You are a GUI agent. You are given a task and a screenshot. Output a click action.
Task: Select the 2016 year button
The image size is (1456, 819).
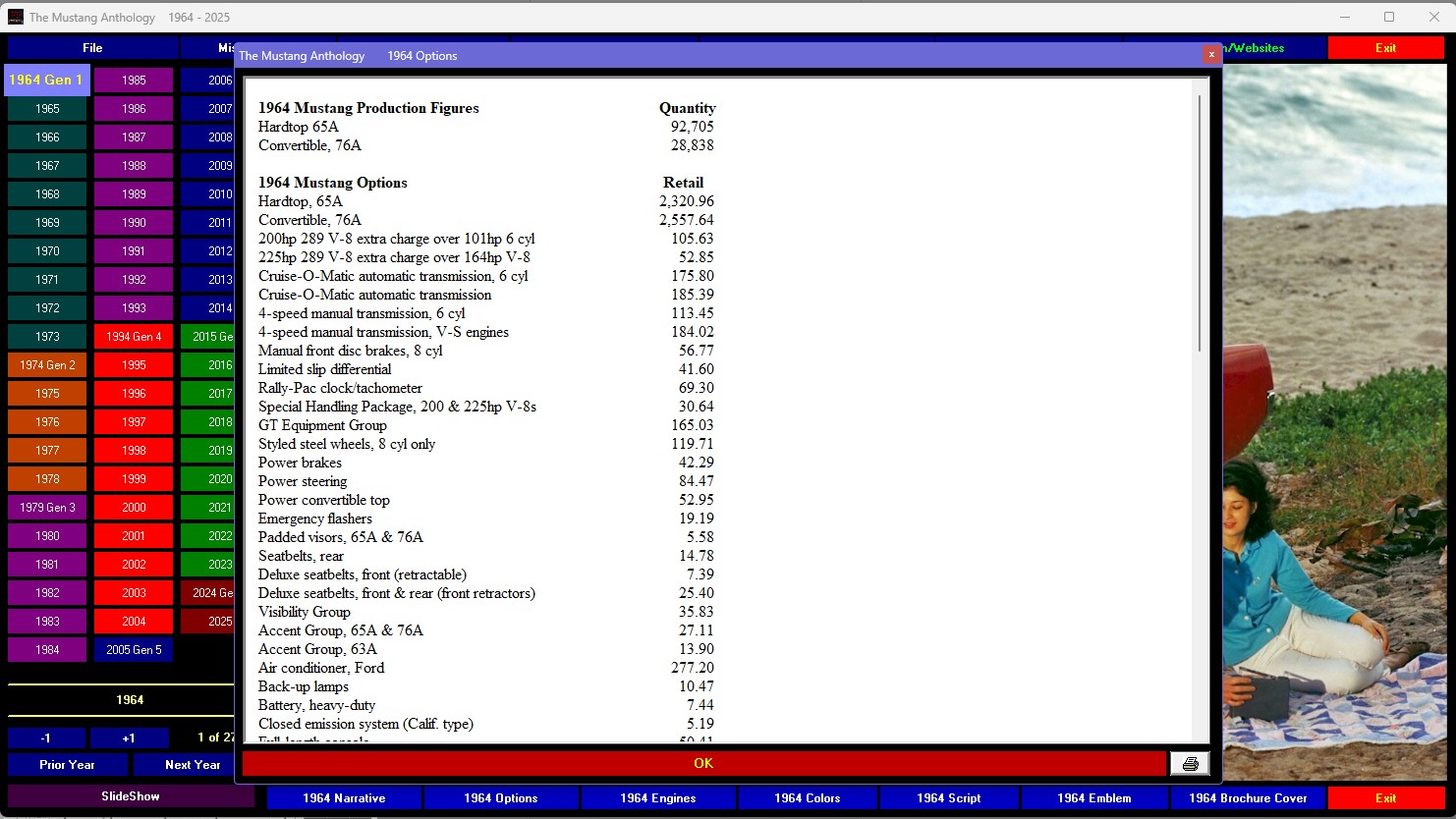coord(208,364)
